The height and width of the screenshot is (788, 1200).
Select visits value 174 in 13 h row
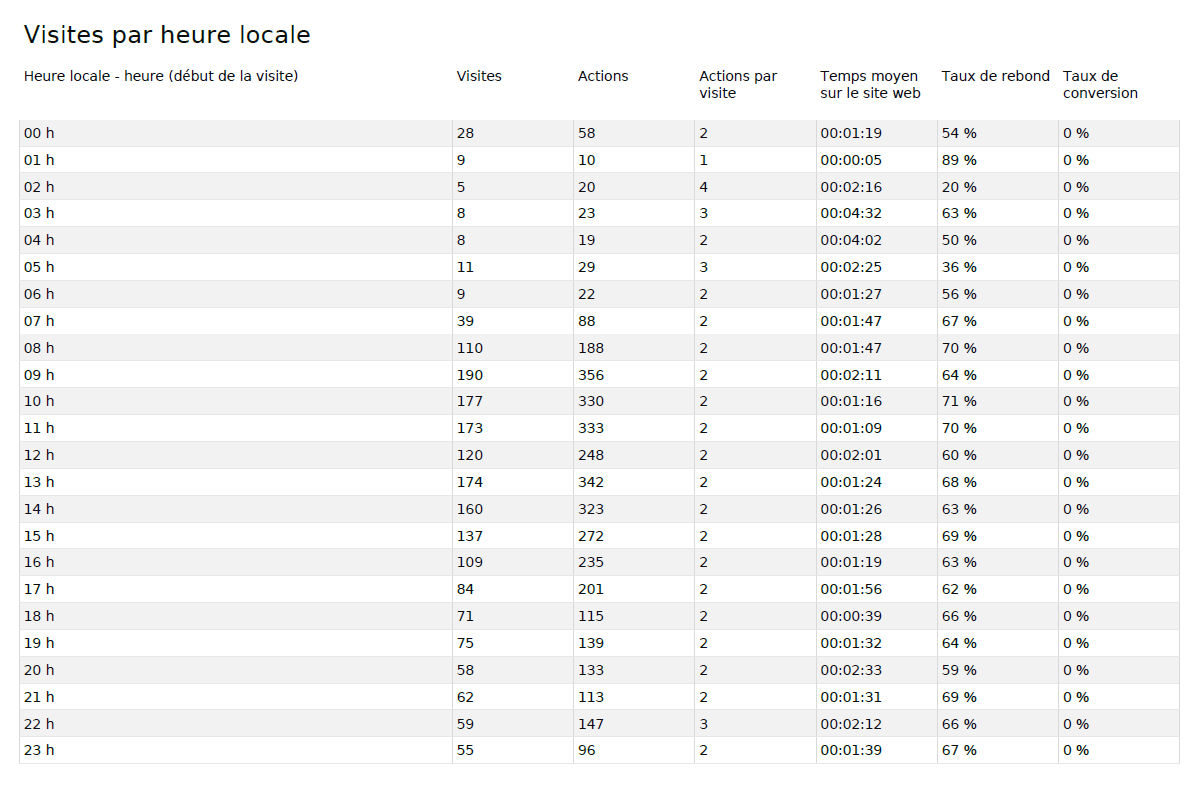click(x=470, y=482)
